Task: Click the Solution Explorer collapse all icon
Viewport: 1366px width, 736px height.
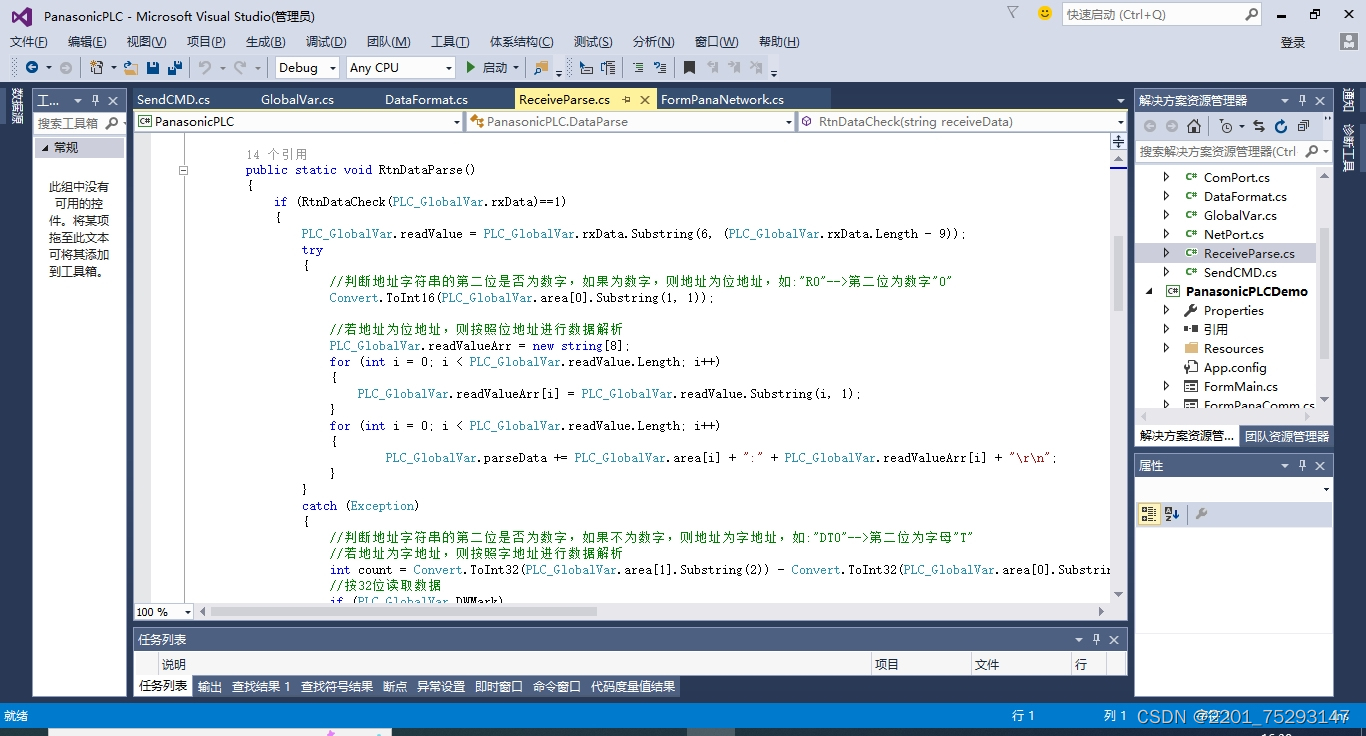Action: (1302, 126)
